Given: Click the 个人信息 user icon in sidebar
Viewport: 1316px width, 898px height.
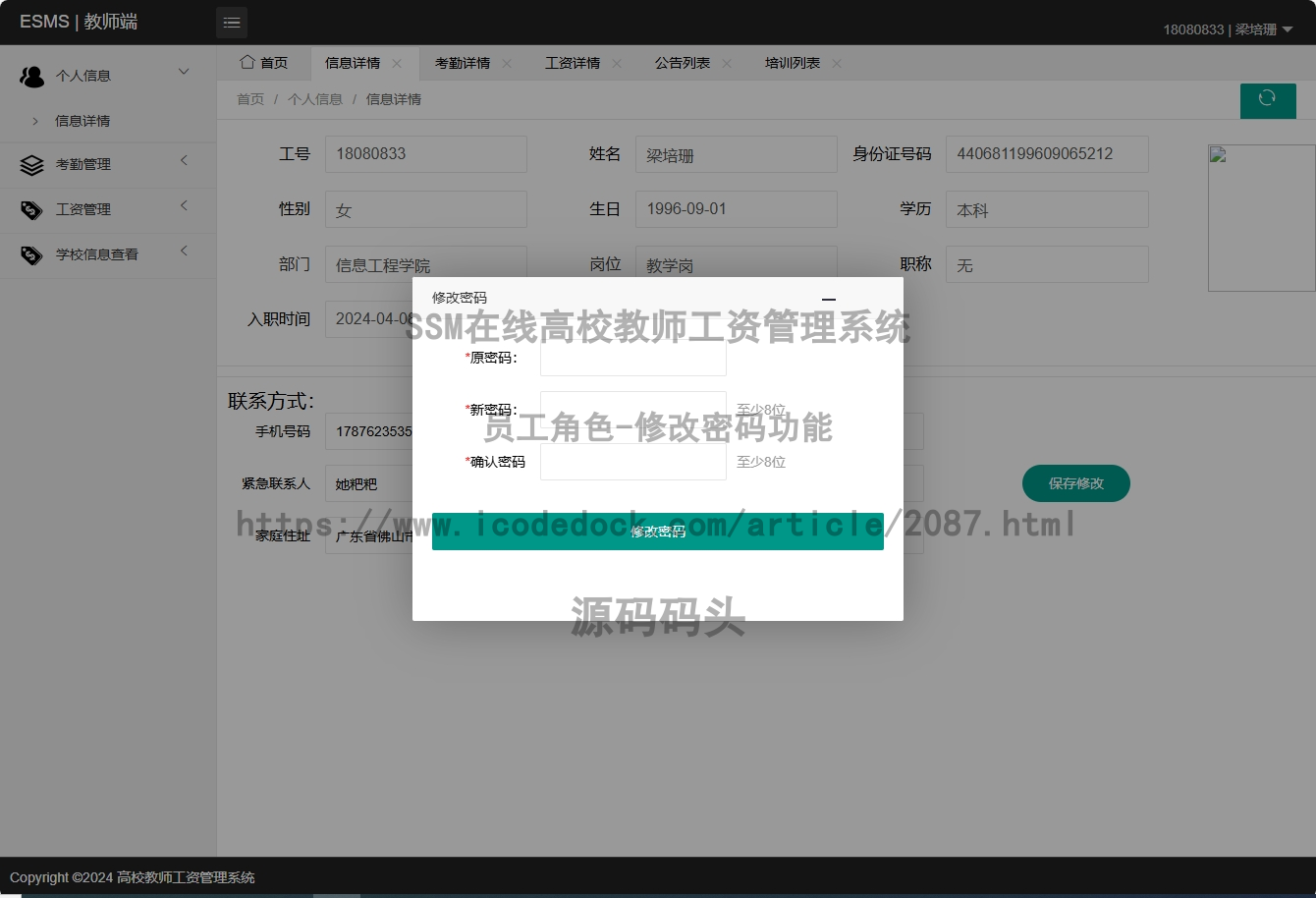Looking at the screenshot, I should [31, 77].
